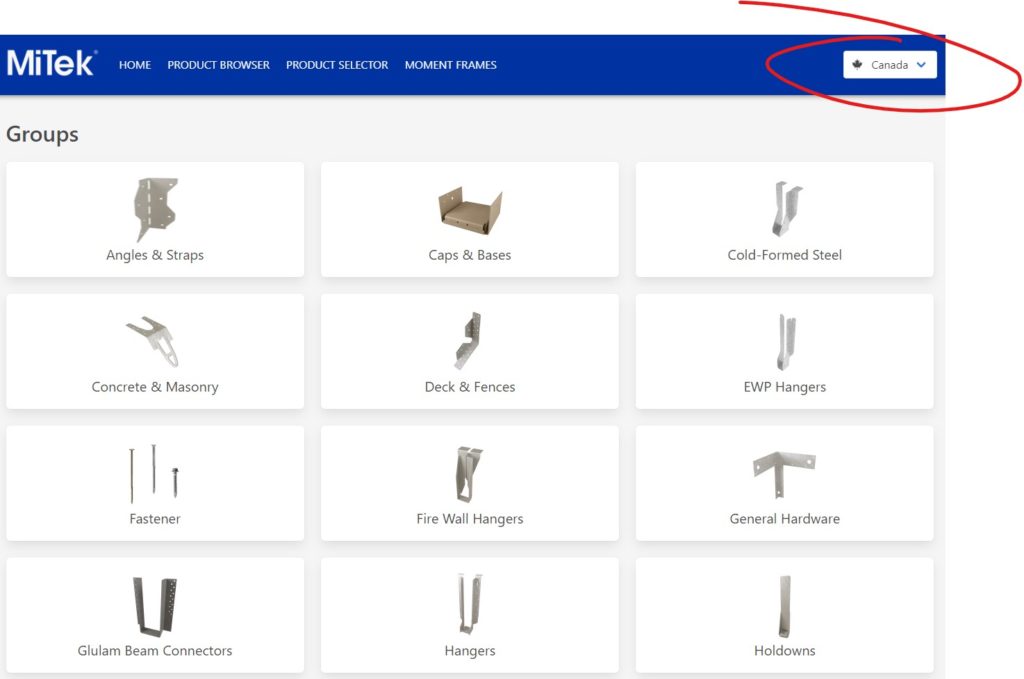Open the EWP Hangers label
The image size is (1024, 679).
(784, 387)
